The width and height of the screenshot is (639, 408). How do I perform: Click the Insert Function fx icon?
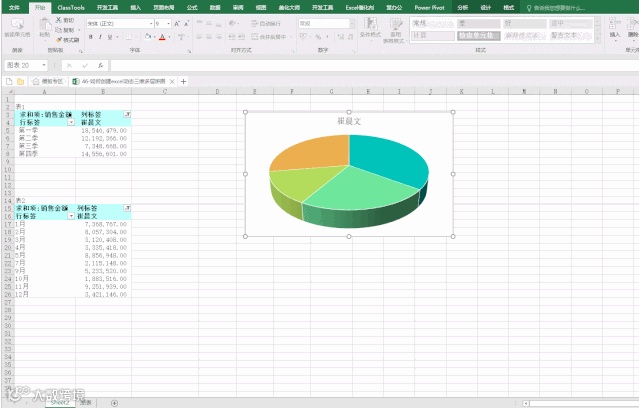100,65
